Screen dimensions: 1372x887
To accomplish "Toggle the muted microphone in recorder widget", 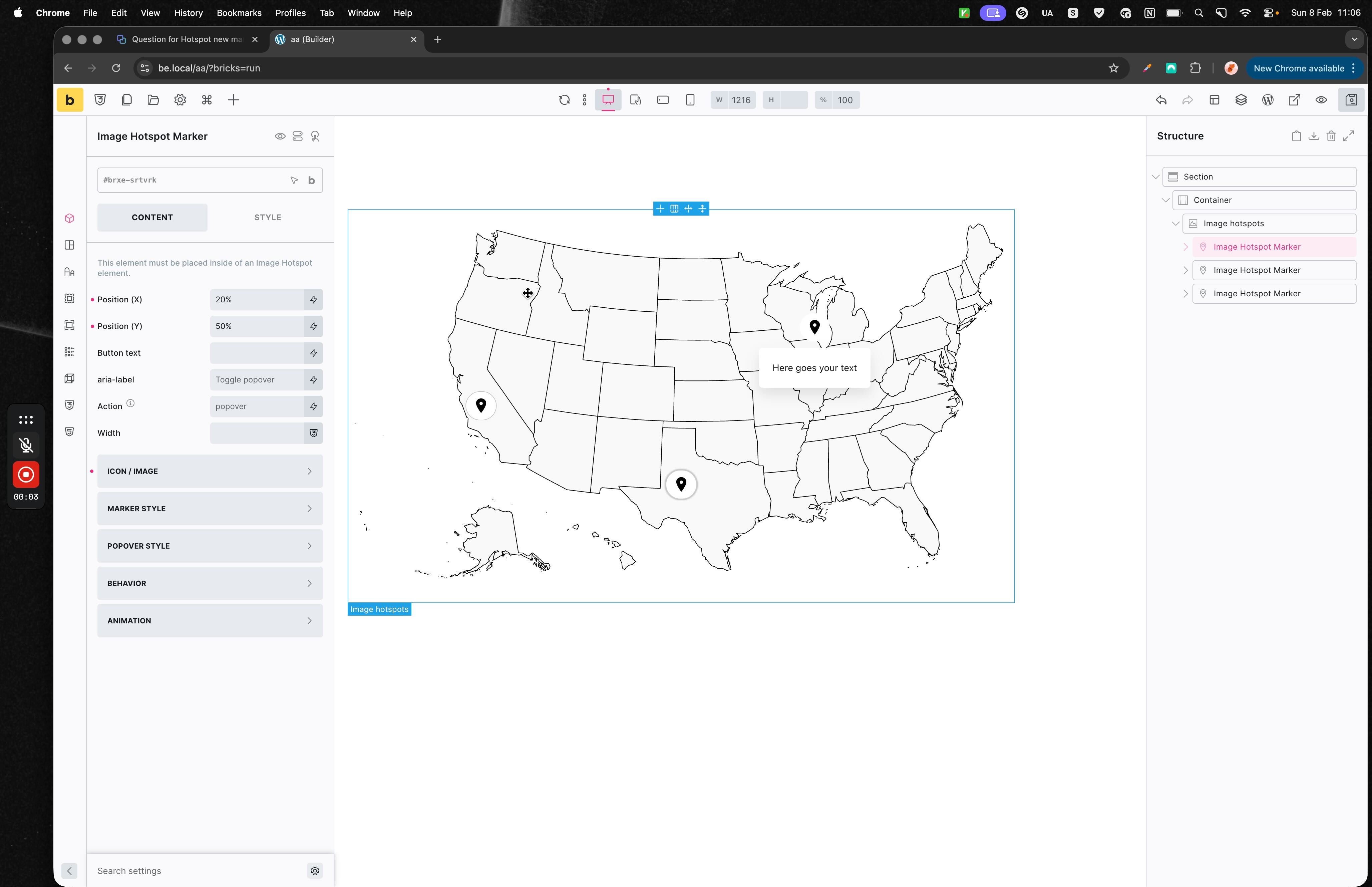I will pyautogui.click(x=26, y=445).
